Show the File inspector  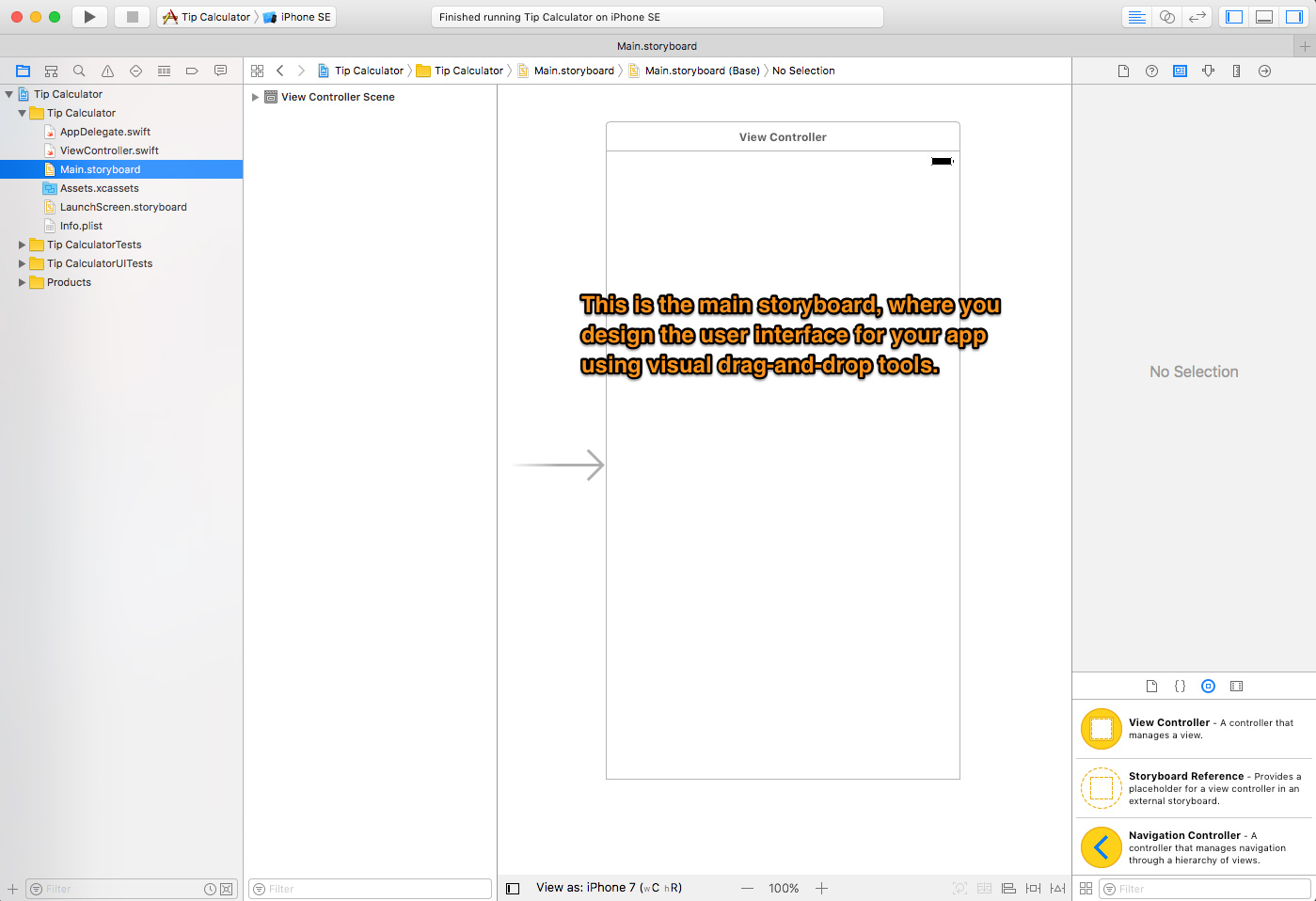click(1123, 71)
